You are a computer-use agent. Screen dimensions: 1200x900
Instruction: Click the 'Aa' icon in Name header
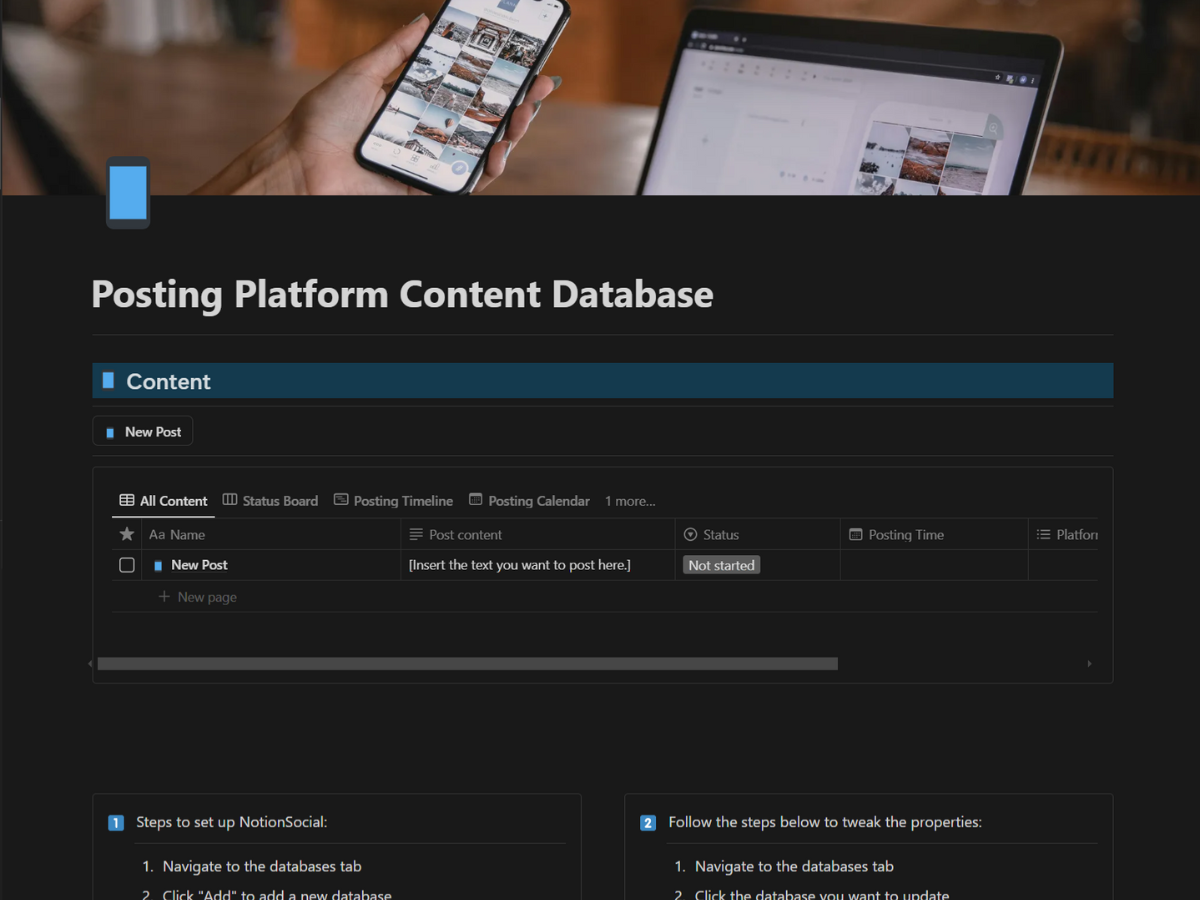[157, 535]
